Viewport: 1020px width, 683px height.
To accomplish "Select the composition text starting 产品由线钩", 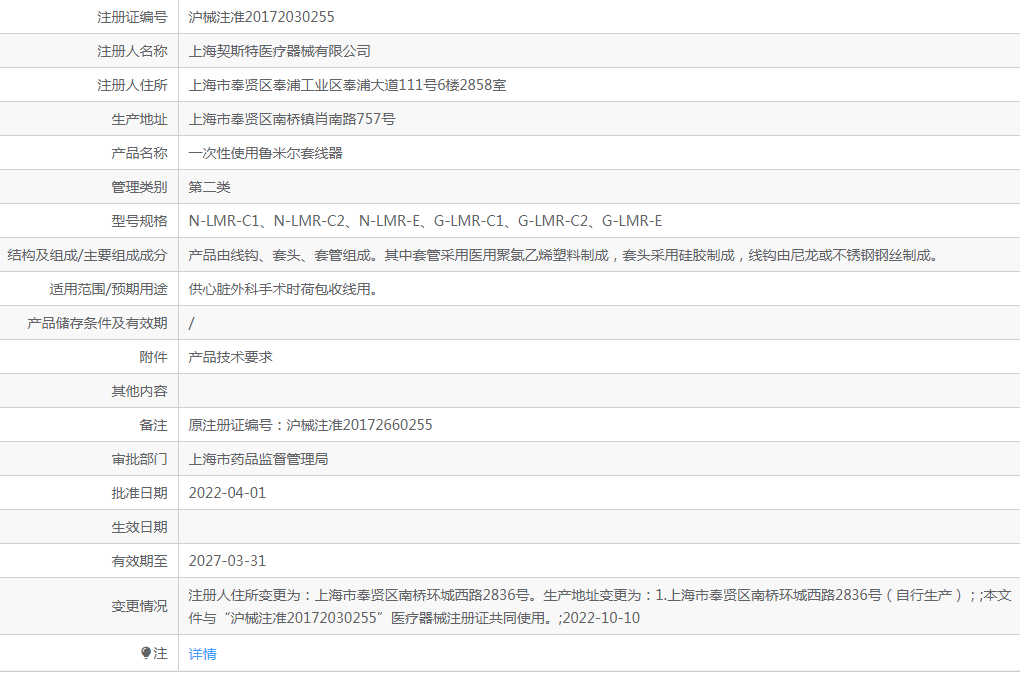I will 565,255.
